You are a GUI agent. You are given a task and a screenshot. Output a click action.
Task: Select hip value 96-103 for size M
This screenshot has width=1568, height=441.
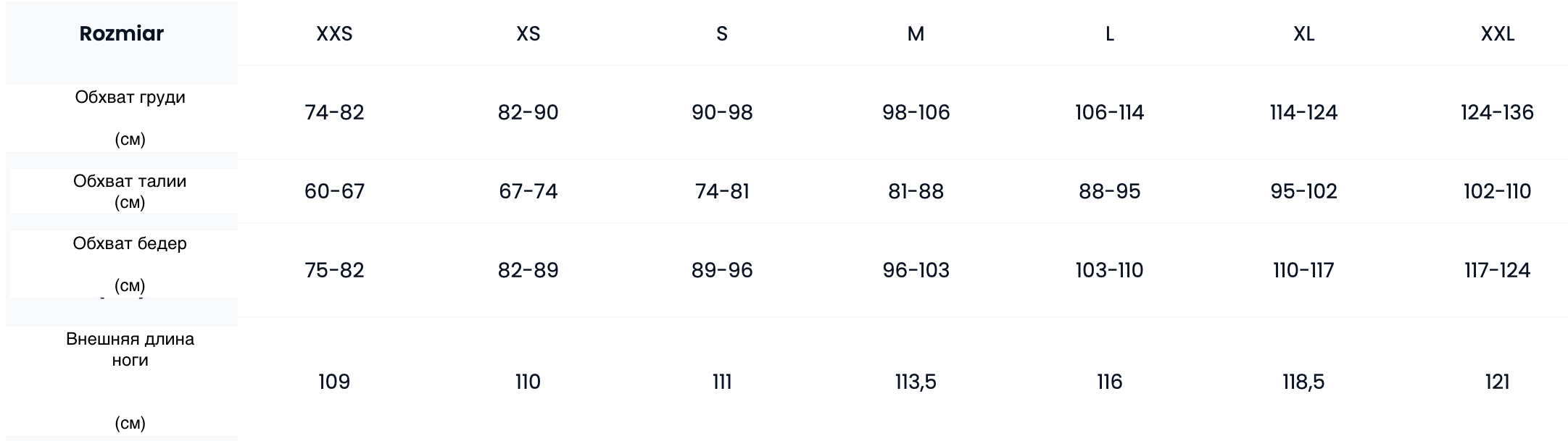[916, 270]
